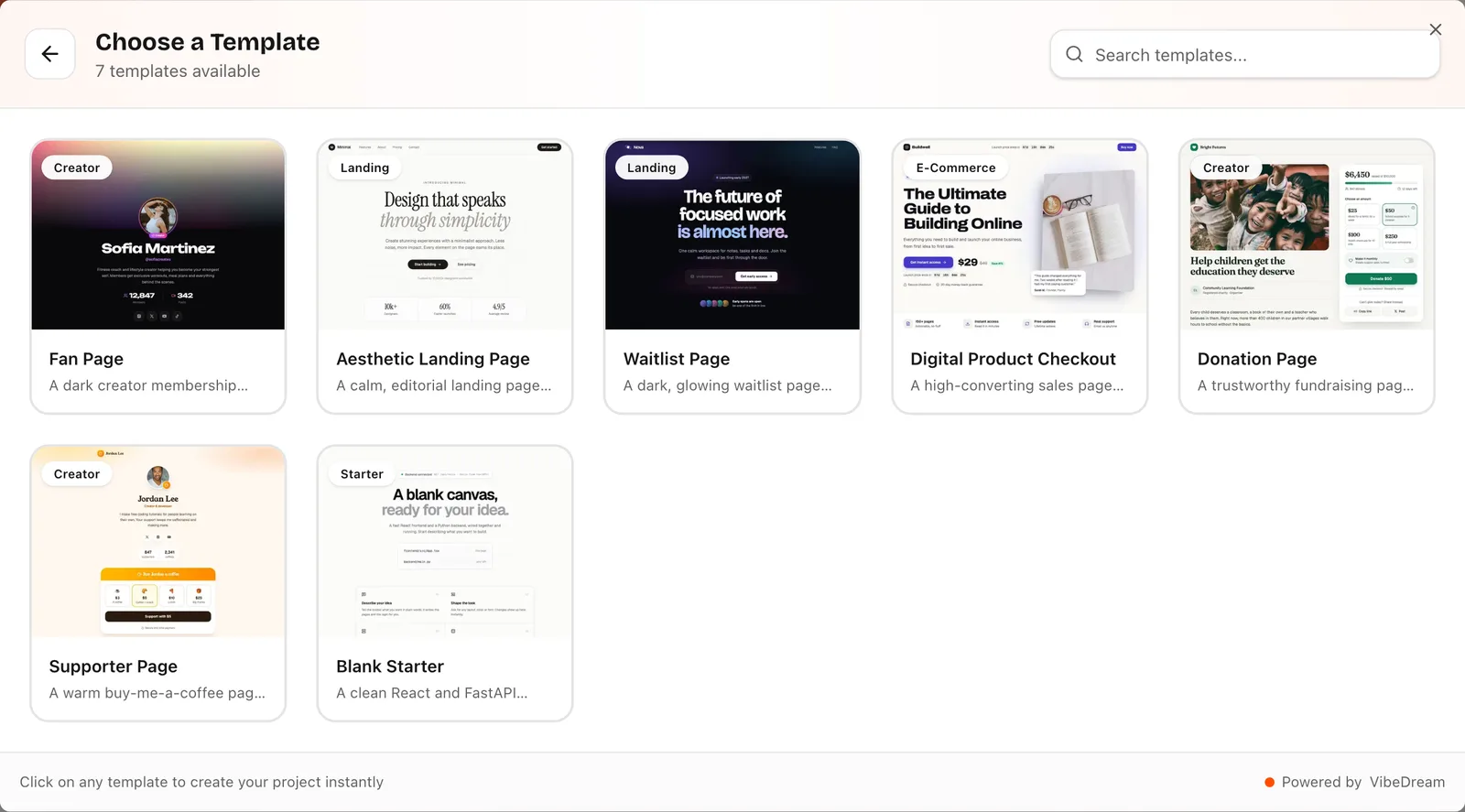Click the orange VibeDream dot icon
Viewport: 1465px width, 812px height.
click(1270, 782)
